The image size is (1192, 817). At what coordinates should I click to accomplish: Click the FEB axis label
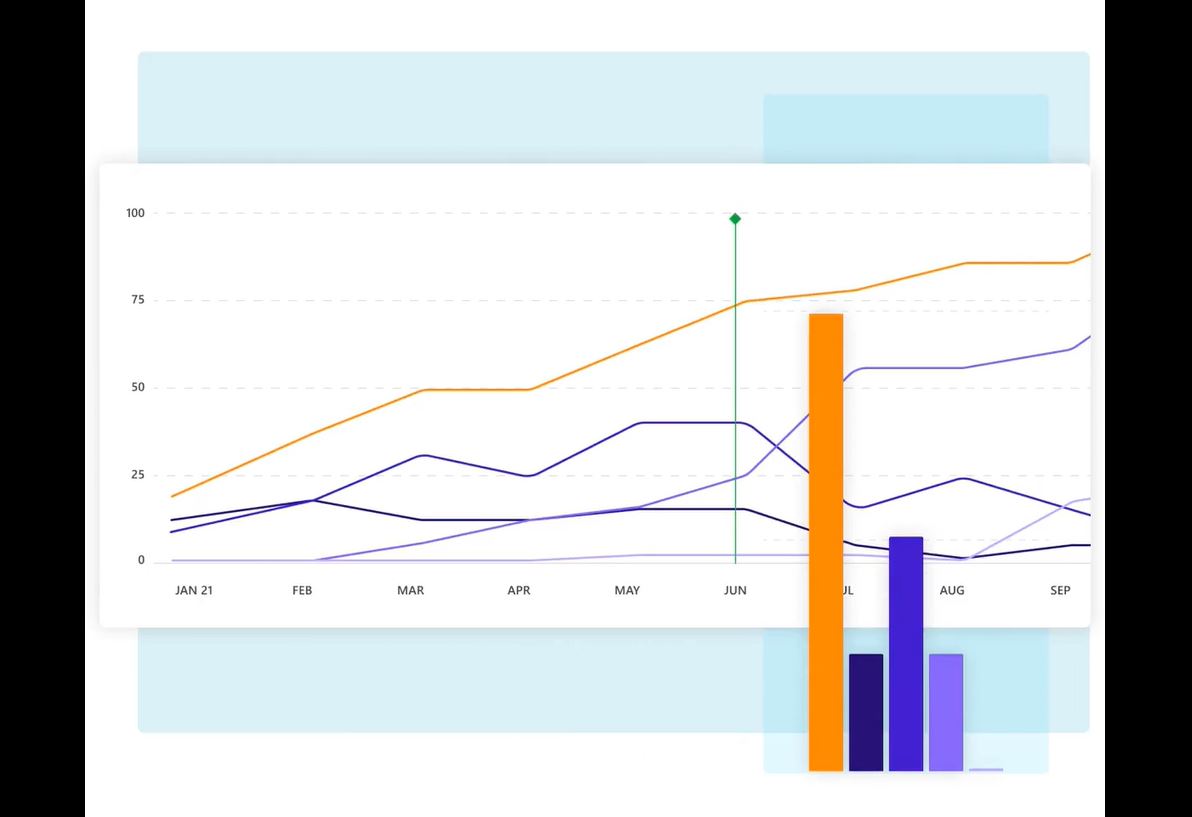(302, 590)
